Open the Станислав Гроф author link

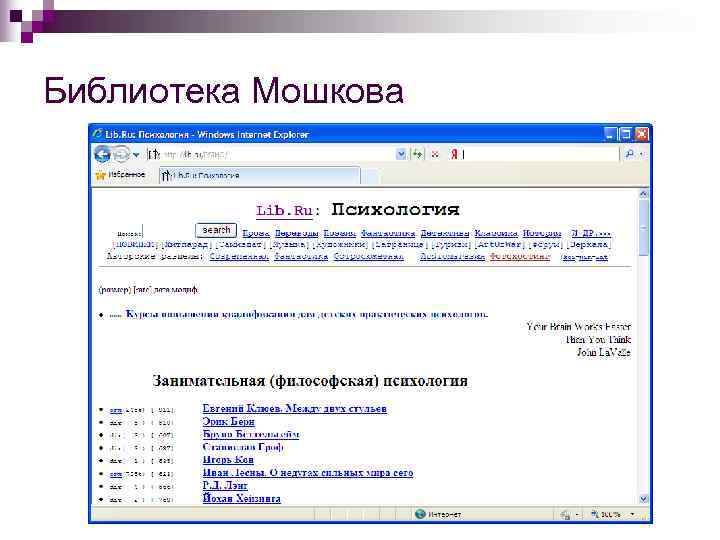(x=243, y=447)
